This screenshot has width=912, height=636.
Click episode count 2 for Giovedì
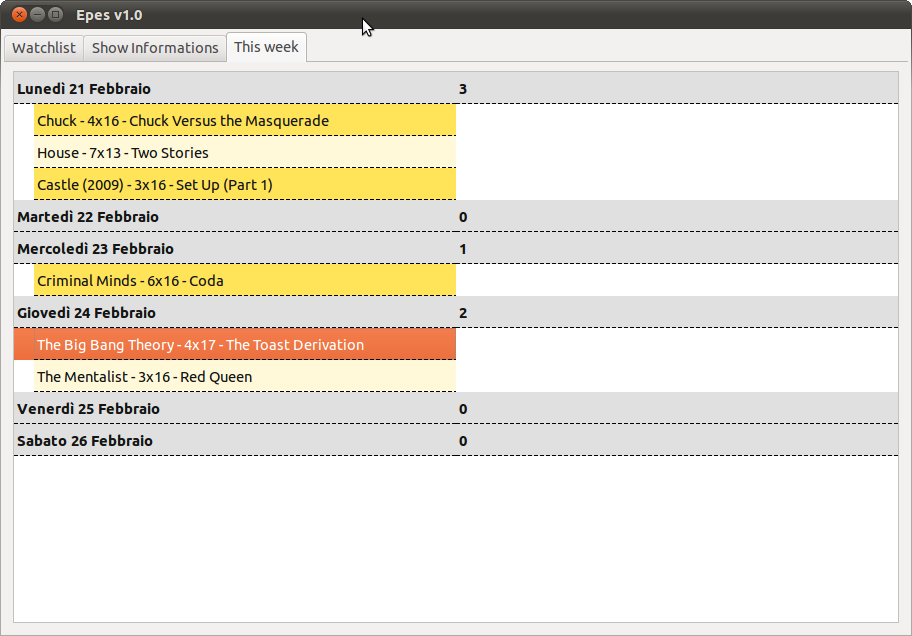tap(463, 313)
